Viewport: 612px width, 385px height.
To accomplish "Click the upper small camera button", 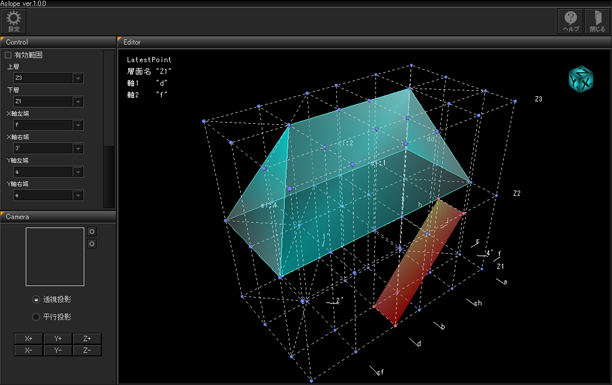I will click(92, 232).
